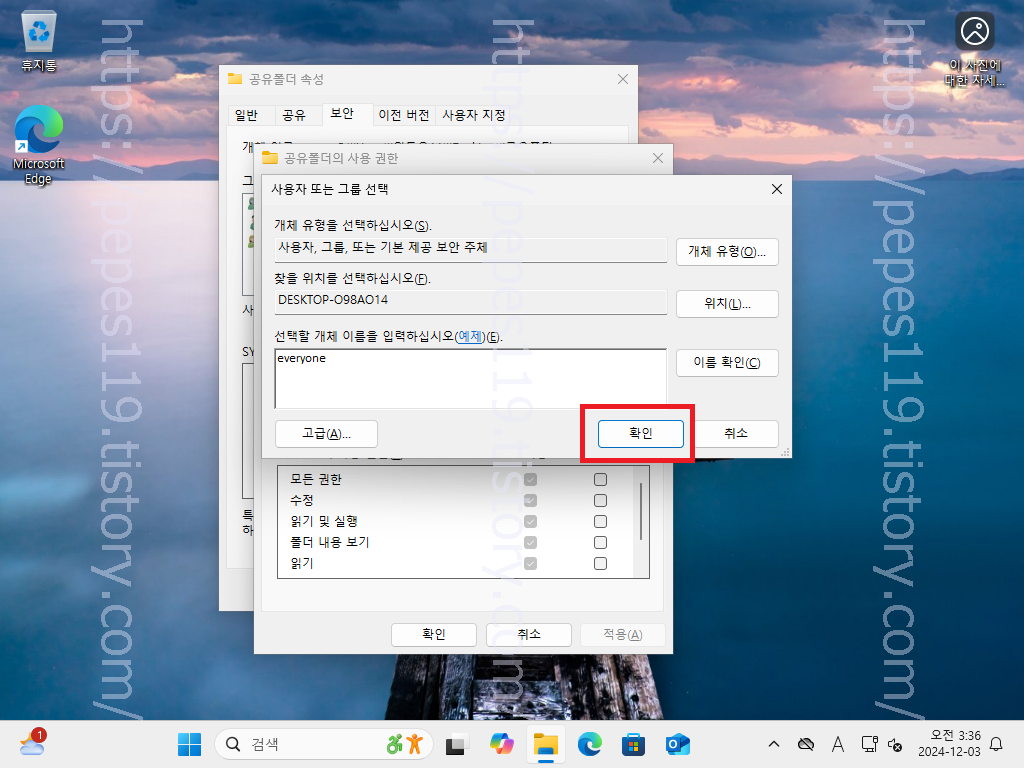Click the muted volume tray icon
Image resolution: width=1024 pixels, height=768 pixels.
tap(895, 744)
